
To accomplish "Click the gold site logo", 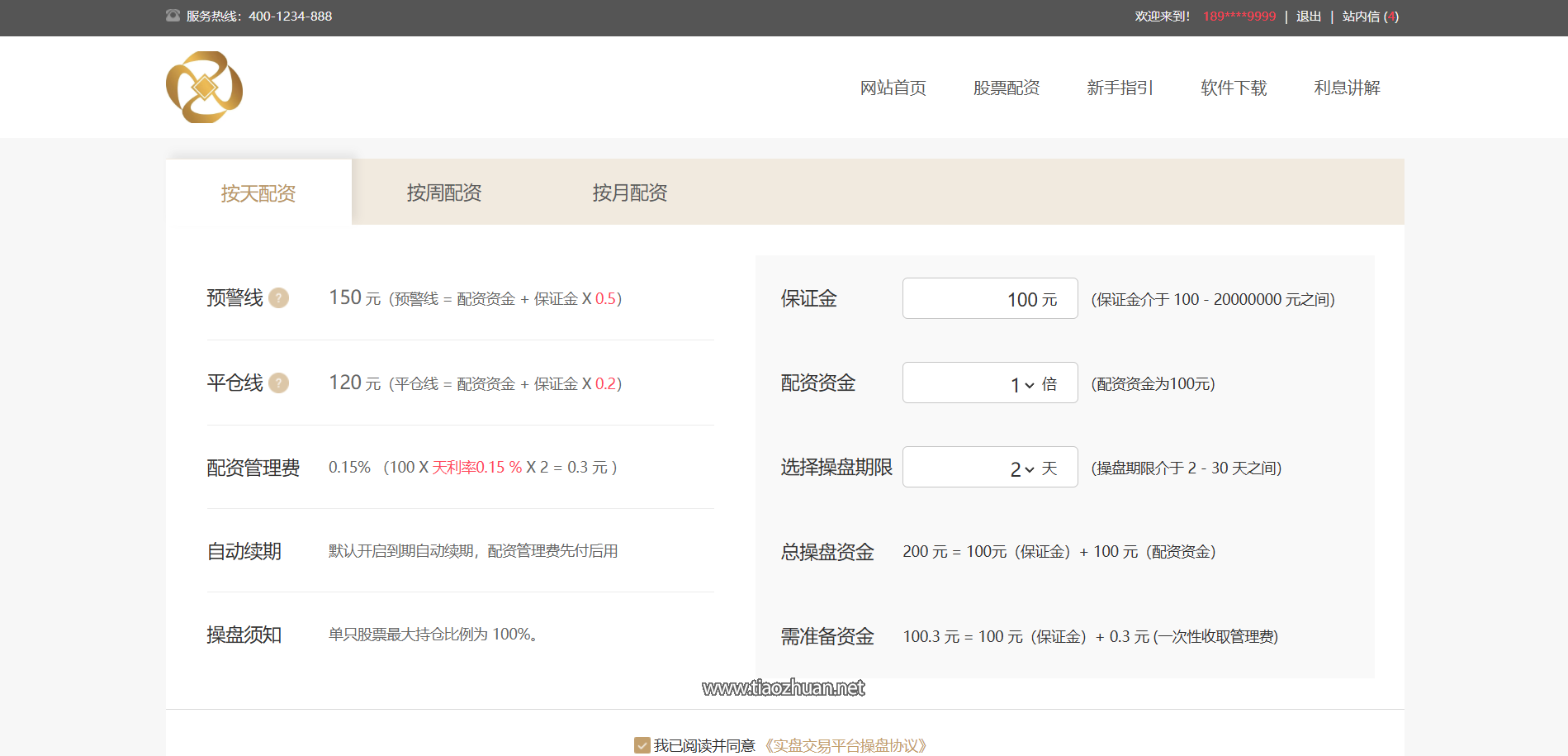I will click(204, 88).
